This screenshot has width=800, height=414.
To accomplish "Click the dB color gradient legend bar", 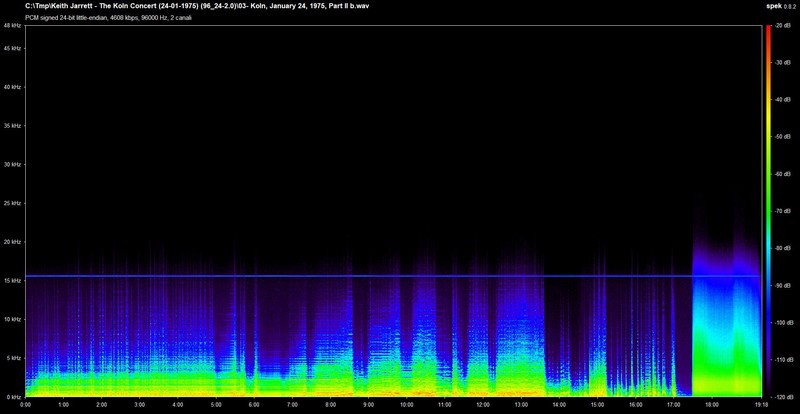I will pyautogui.click(x=768, y=211).
